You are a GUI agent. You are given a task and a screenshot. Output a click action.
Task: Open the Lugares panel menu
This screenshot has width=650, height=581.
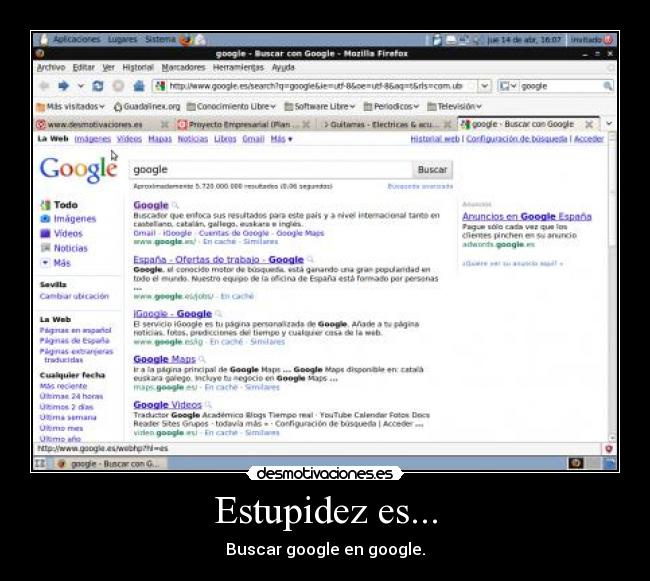tap(122, 39)
